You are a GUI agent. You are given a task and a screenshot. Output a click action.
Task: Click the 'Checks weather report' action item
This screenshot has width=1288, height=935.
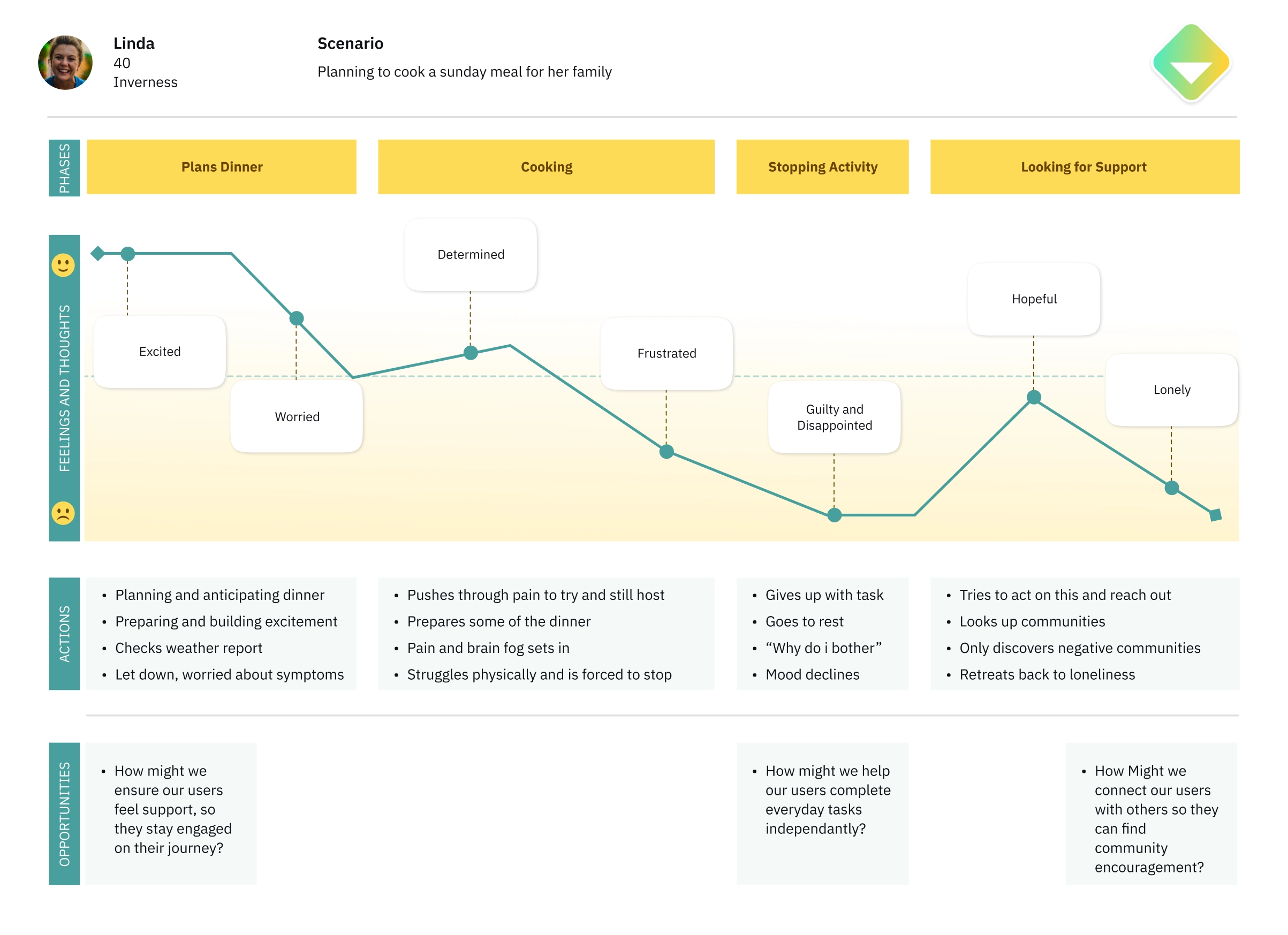188,648
